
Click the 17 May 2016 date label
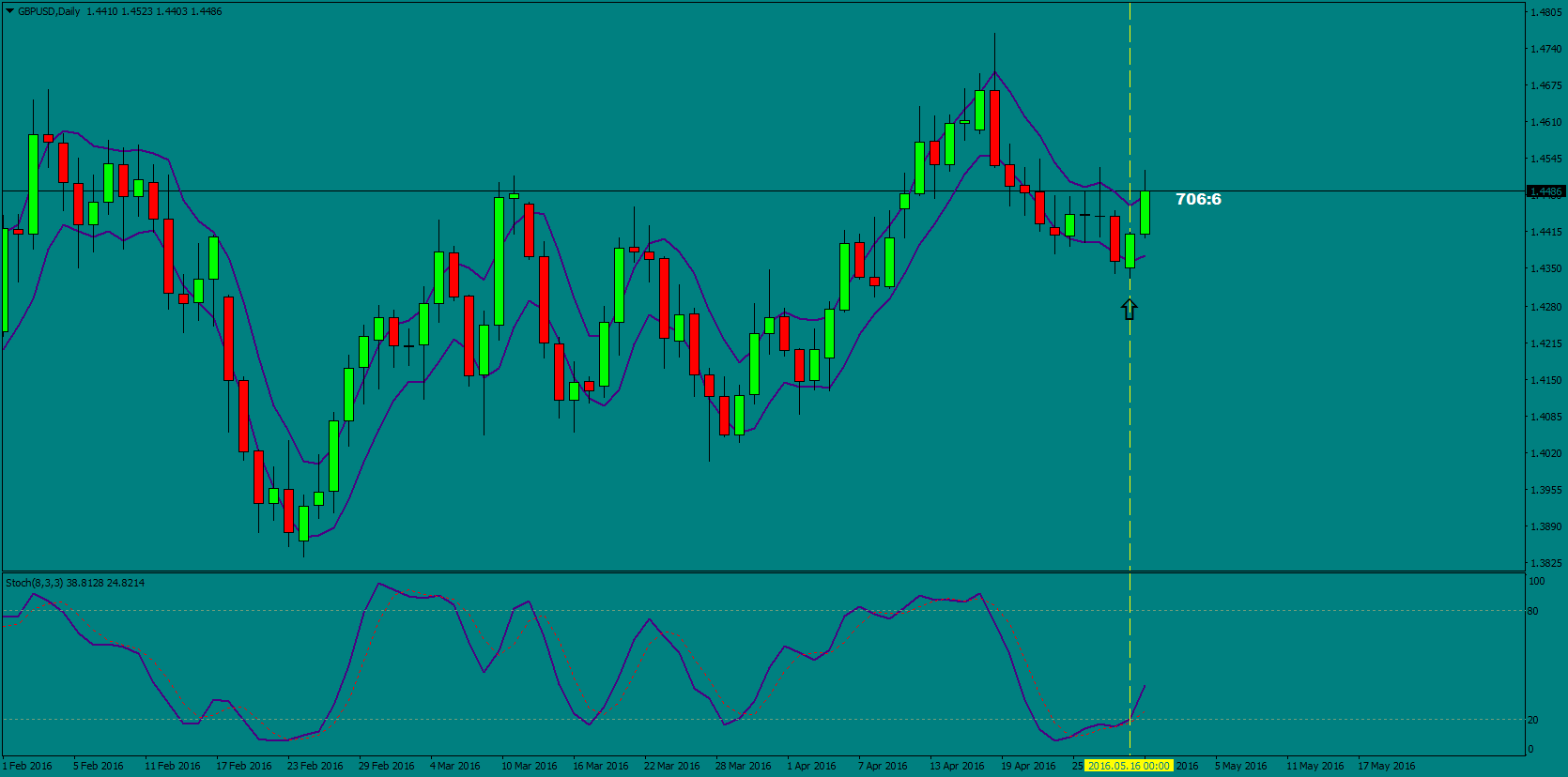coord(1387,766)
